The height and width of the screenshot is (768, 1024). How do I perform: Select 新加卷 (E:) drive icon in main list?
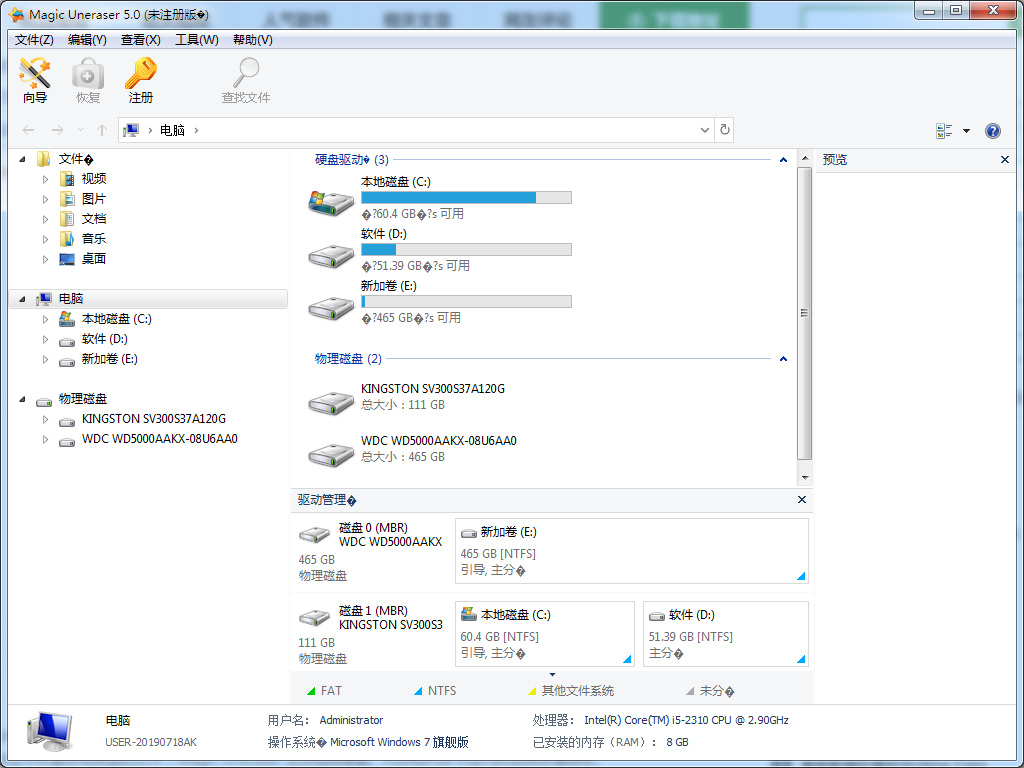tap(331, 308)
